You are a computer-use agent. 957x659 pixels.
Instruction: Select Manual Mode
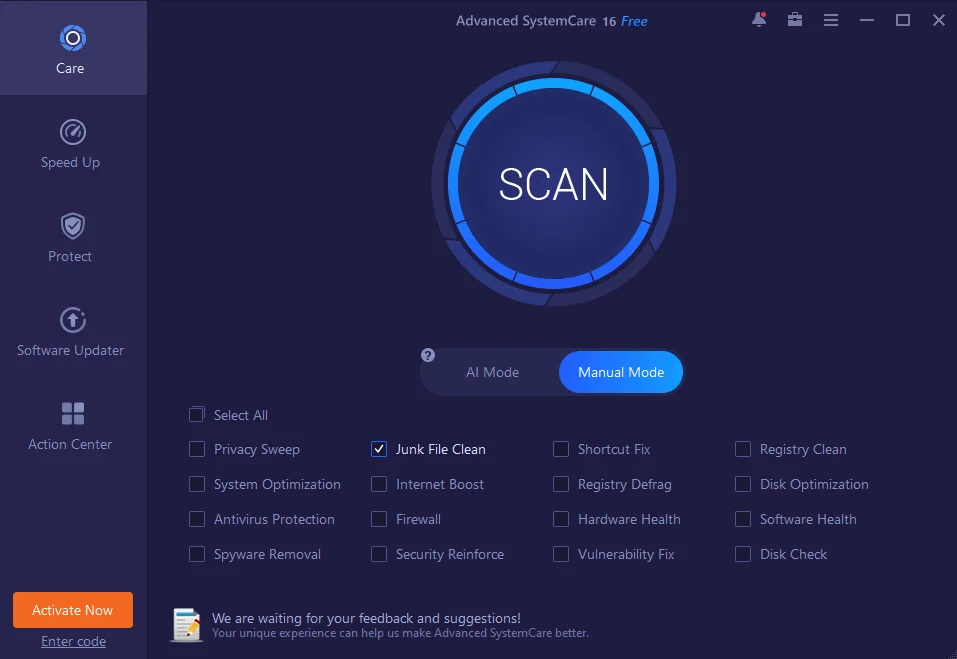pyautogui.click(x=620, y=371)
